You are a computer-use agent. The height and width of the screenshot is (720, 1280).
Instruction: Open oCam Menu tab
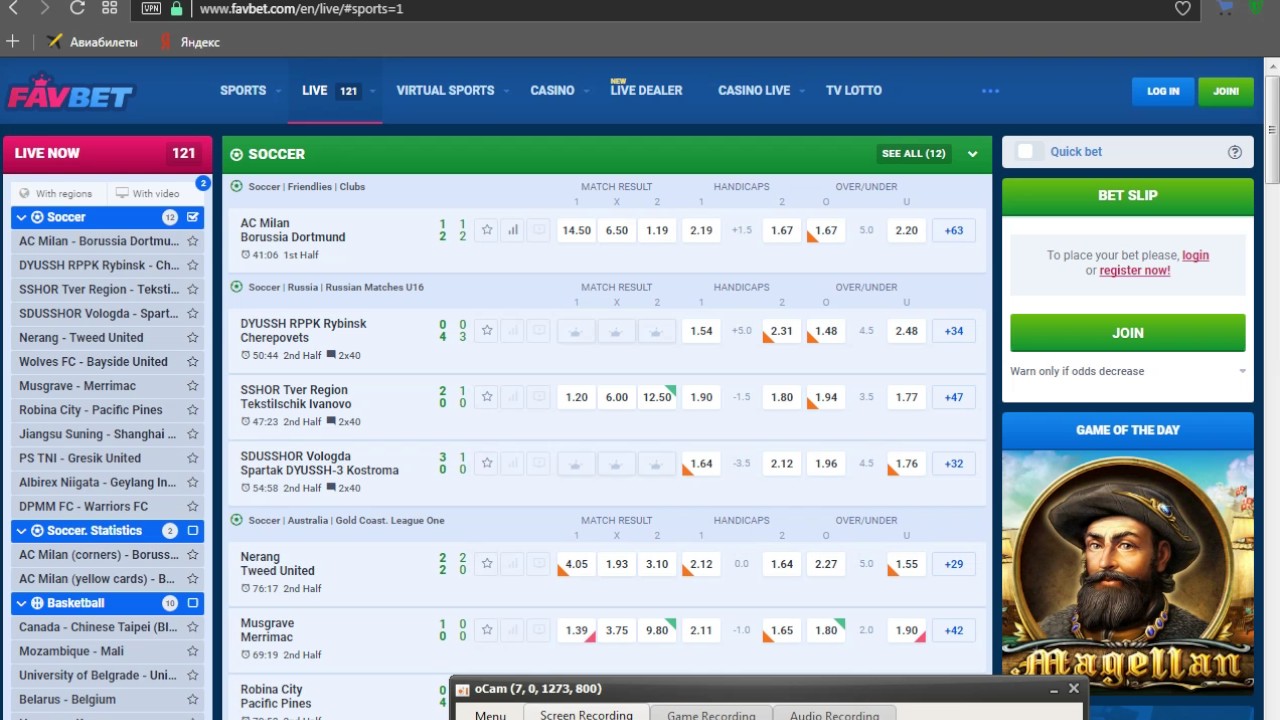pos(490,714)
